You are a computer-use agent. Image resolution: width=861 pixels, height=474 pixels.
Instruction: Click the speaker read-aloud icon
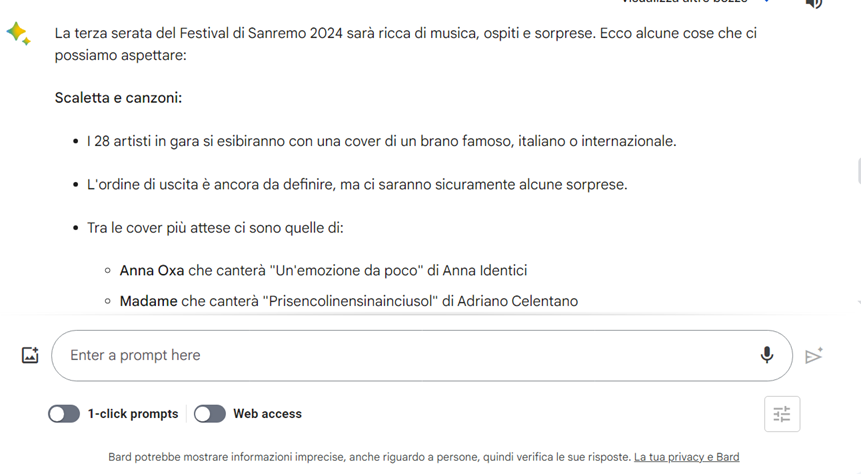tap(814, 3)
